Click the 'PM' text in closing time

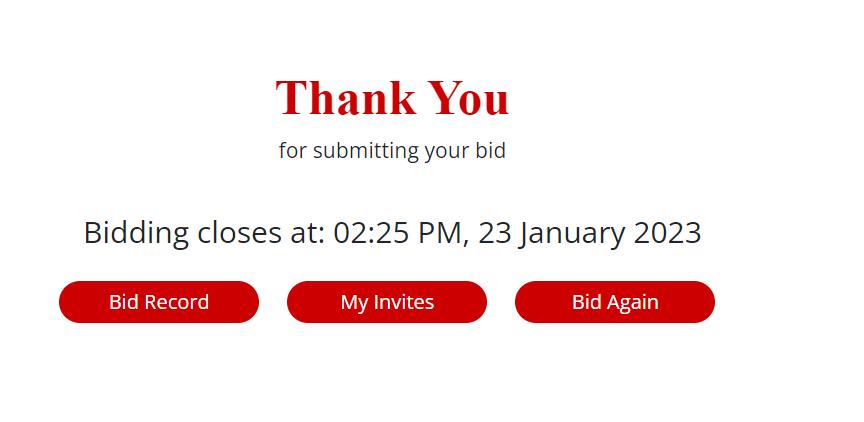coord(438,233)
